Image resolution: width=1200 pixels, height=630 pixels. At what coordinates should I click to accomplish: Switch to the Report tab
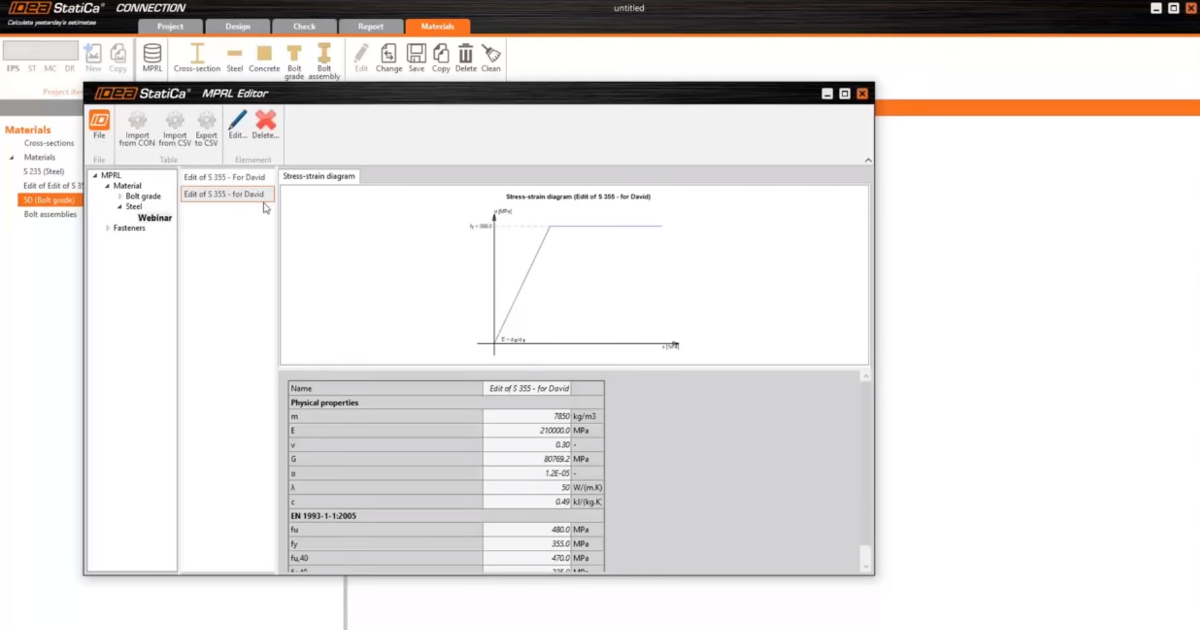coord(370,27)
